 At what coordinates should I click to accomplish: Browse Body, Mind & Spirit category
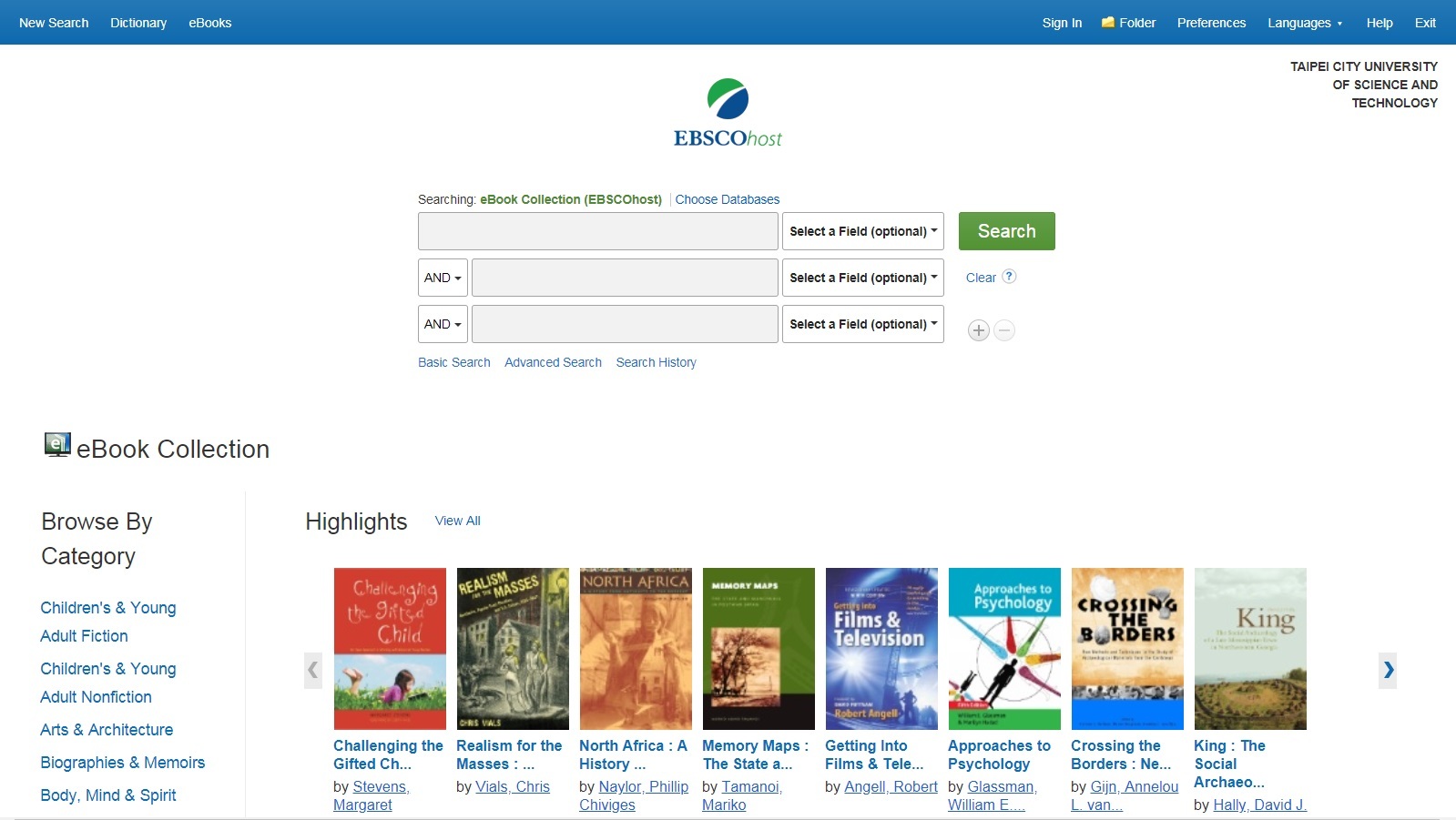click(x=108, y=795)
